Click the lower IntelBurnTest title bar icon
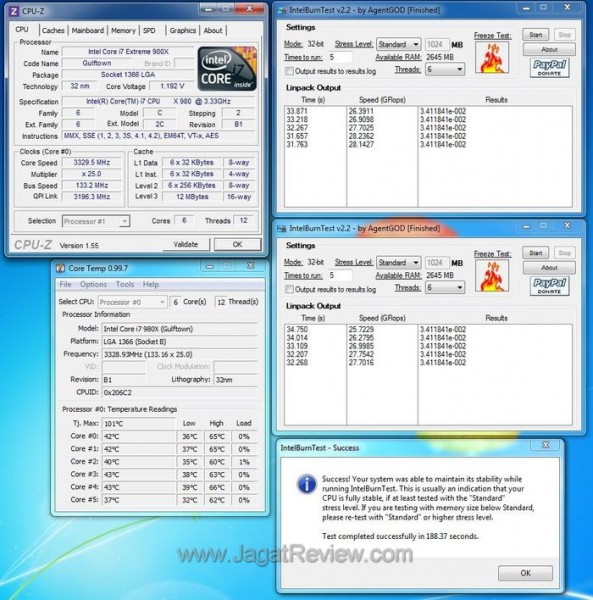Viewport: 593px width, 600px height. (x=282, y=228)
